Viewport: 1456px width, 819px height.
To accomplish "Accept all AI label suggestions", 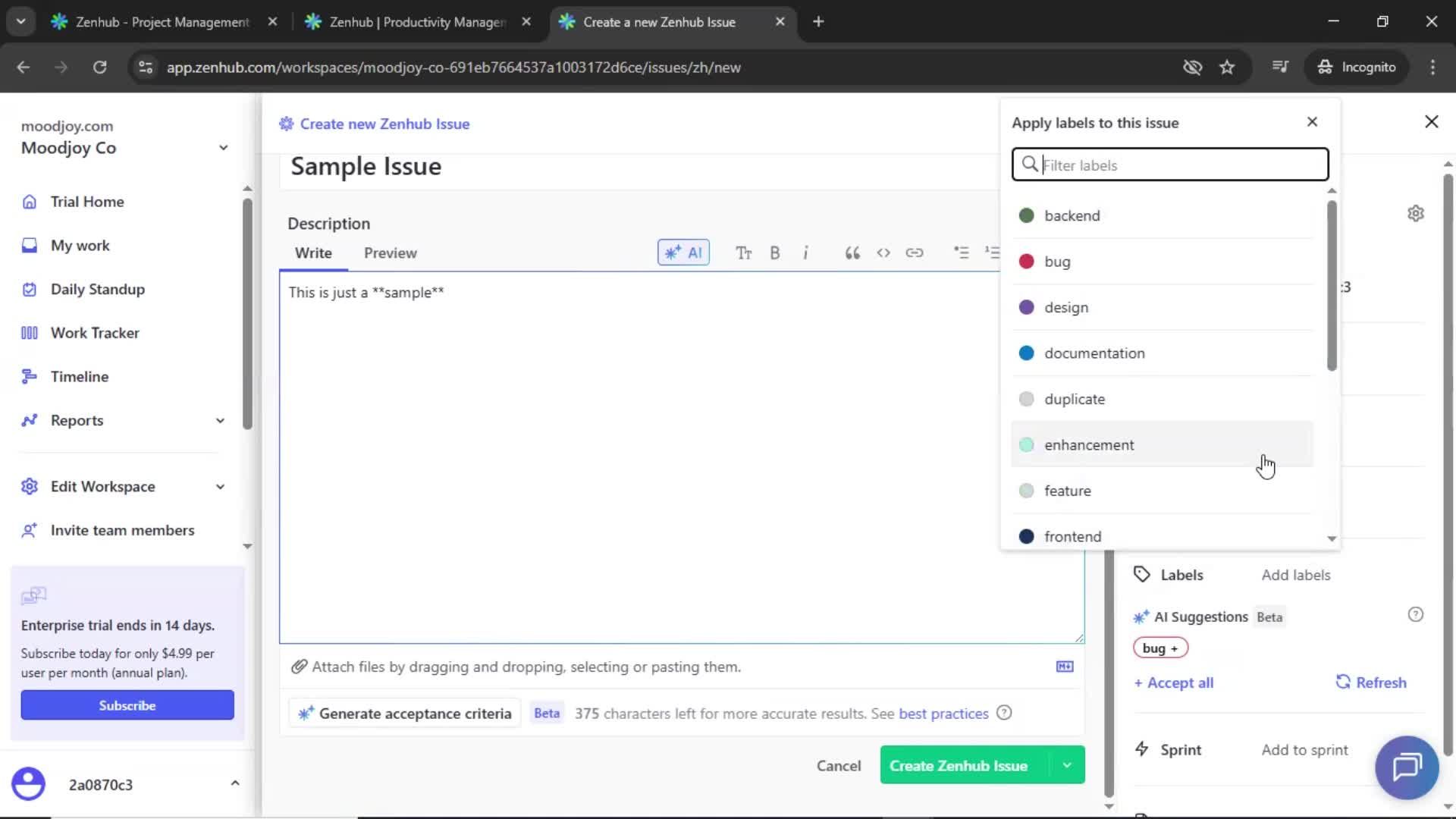I will [x=1173, y=682].
